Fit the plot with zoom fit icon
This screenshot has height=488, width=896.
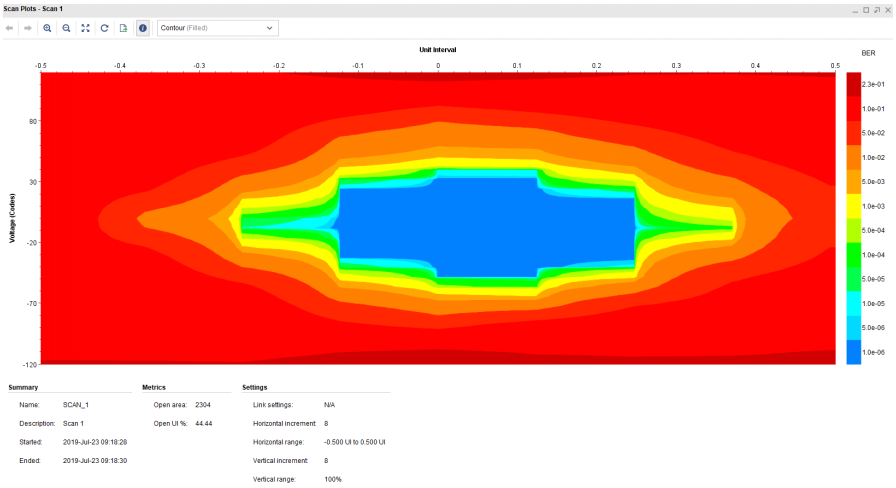[x=85, y=28]
